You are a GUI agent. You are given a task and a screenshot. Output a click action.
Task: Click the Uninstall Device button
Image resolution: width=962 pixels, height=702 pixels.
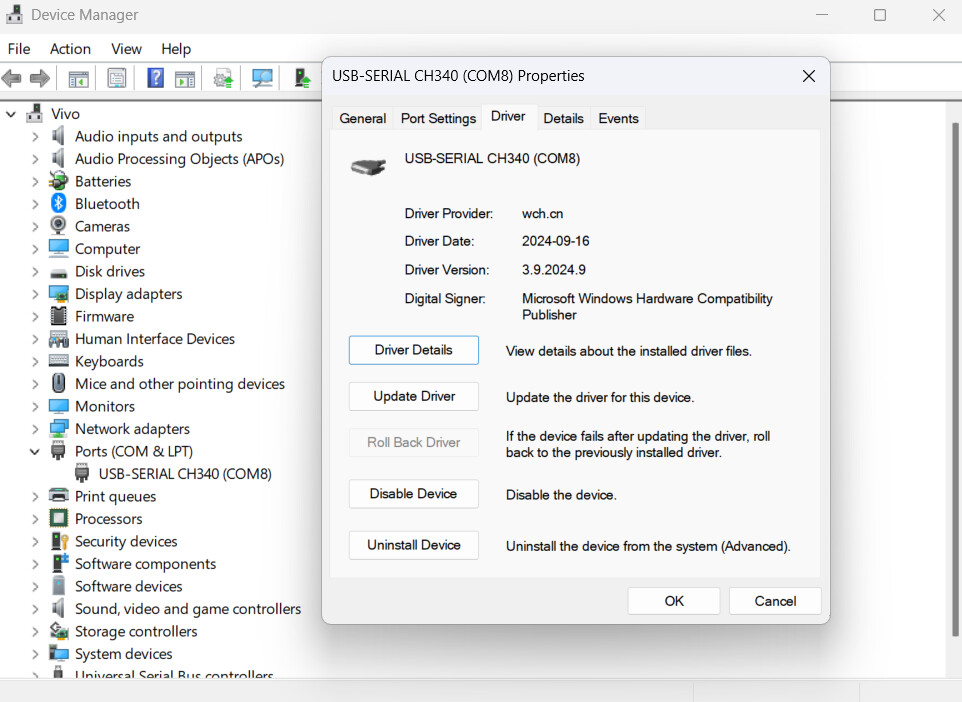point(414,545)
